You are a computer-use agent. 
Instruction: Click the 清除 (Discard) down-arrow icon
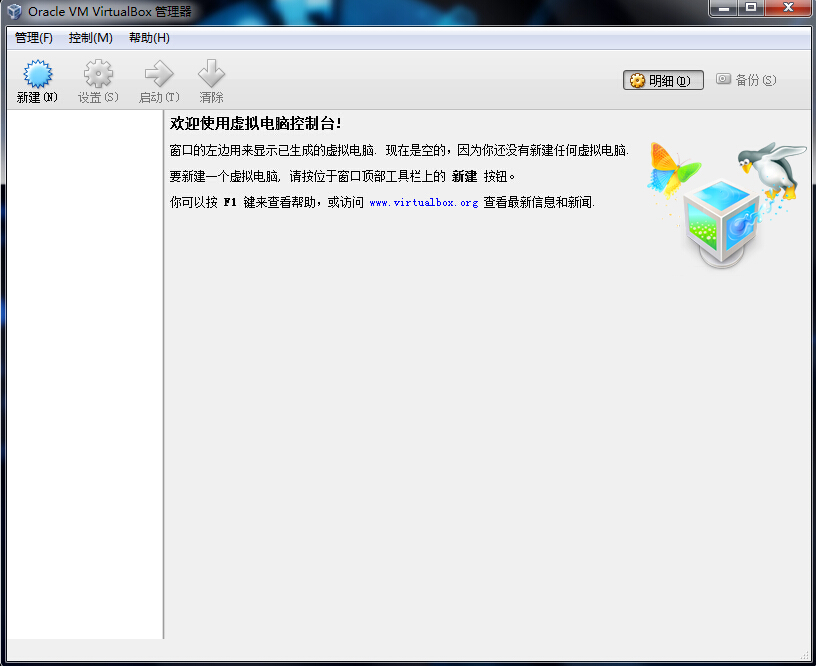[x=211, y=75]
